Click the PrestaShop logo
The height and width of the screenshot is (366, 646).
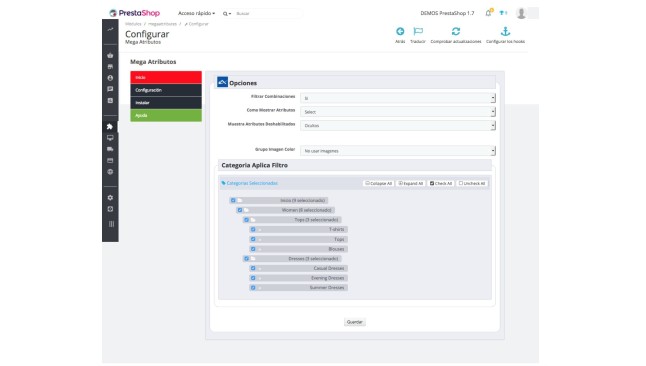(134, 13)
